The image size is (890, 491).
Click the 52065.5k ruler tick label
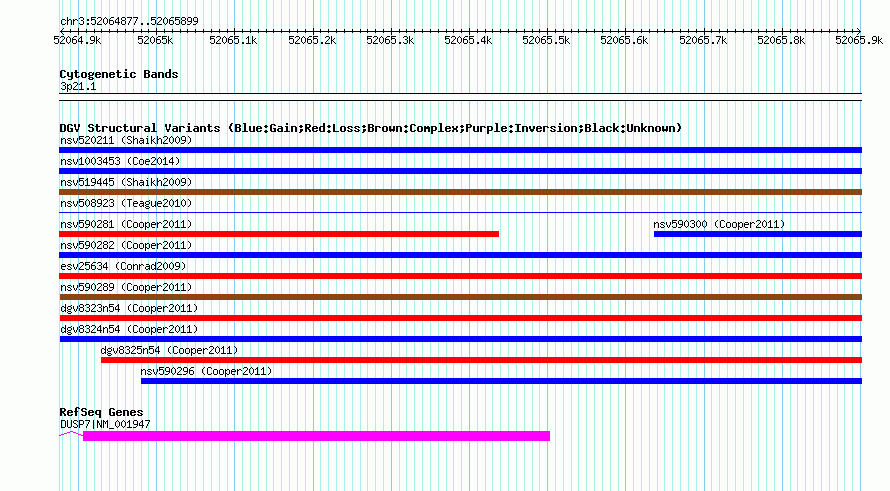tap(546, 40)
